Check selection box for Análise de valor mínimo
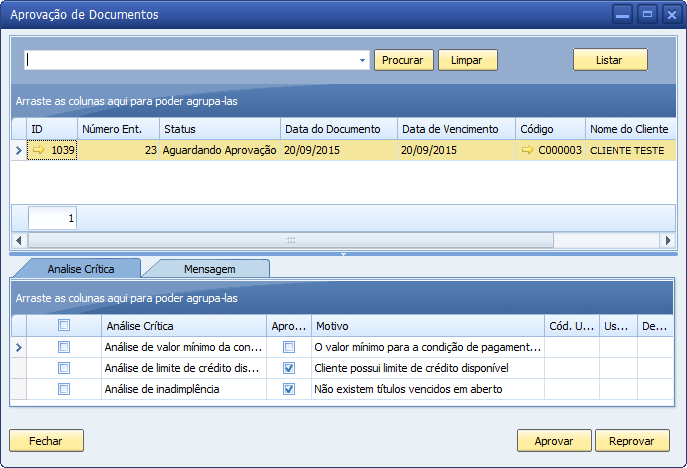Image resolution: width=687 pixels, height=468 pixels. click(64, 347)
